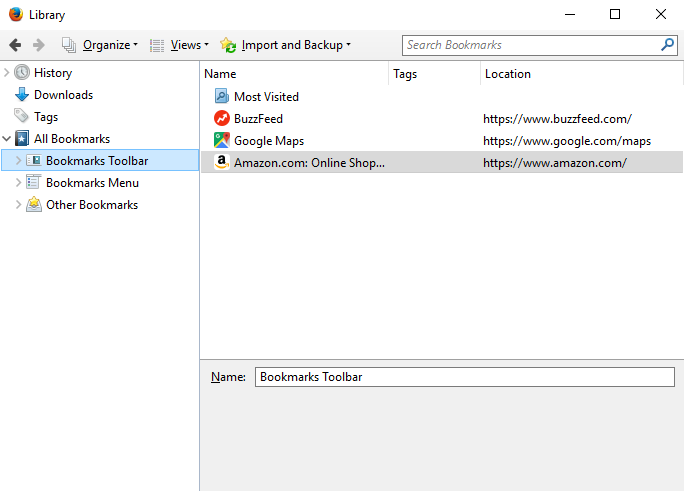Select the Tags item in sidebar
684x491 pixels.
(46, 117)
